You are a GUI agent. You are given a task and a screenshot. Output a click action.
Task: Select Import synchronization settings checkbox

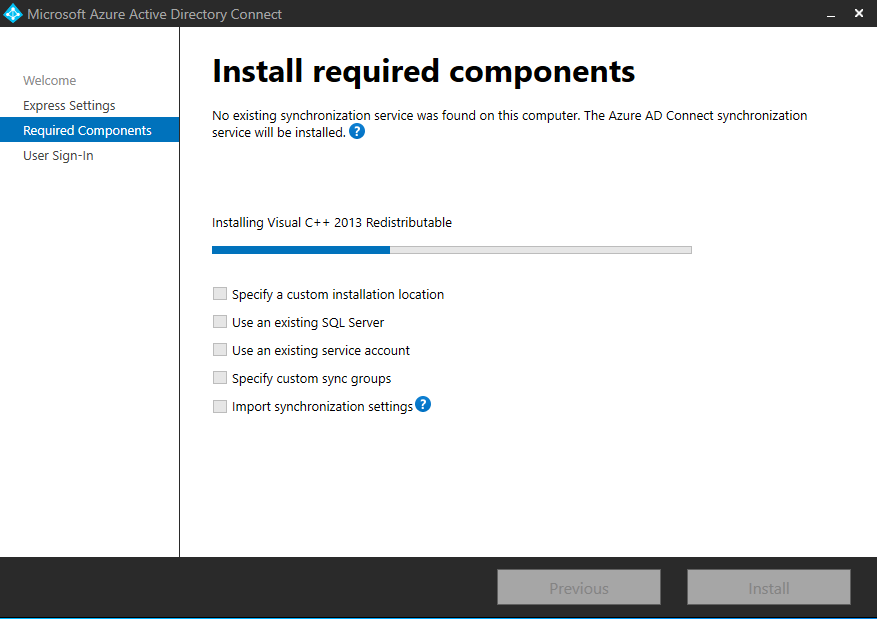point(220,407)
